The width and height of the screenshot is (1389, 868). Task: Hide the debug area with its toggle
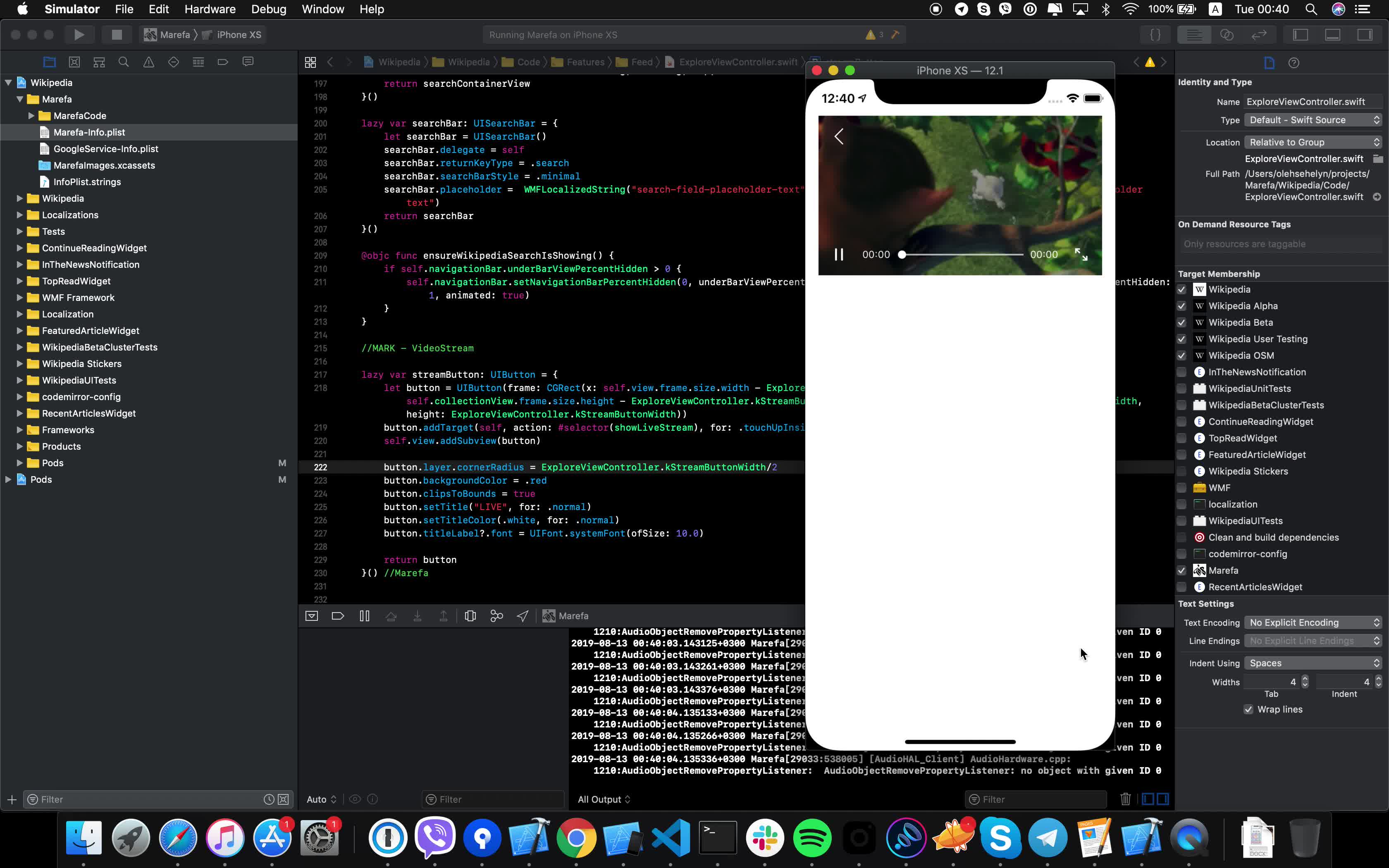312,616
